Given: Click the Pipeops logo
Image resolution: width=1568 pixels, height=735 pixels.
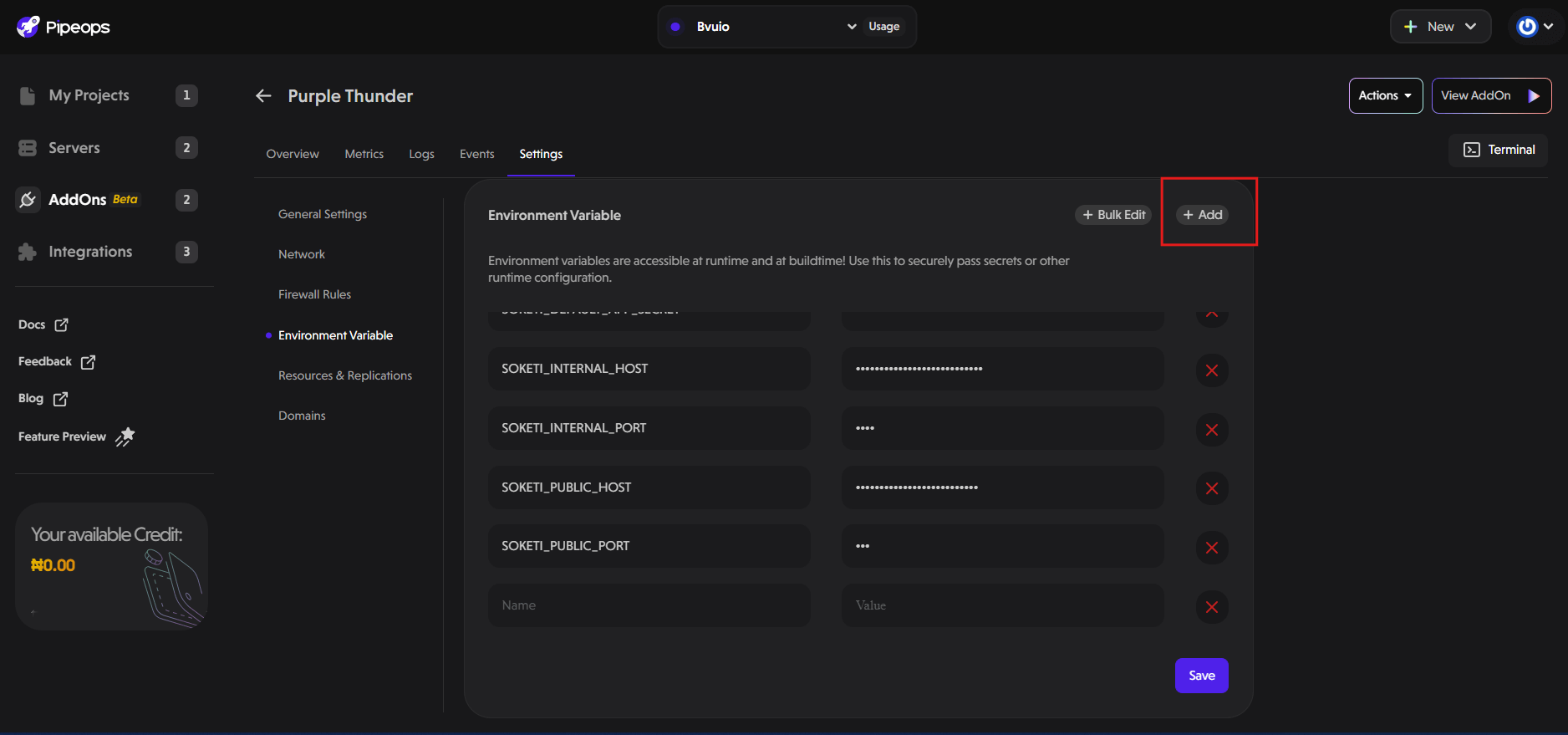Looking at the screenshot, I should pos(64,27).
